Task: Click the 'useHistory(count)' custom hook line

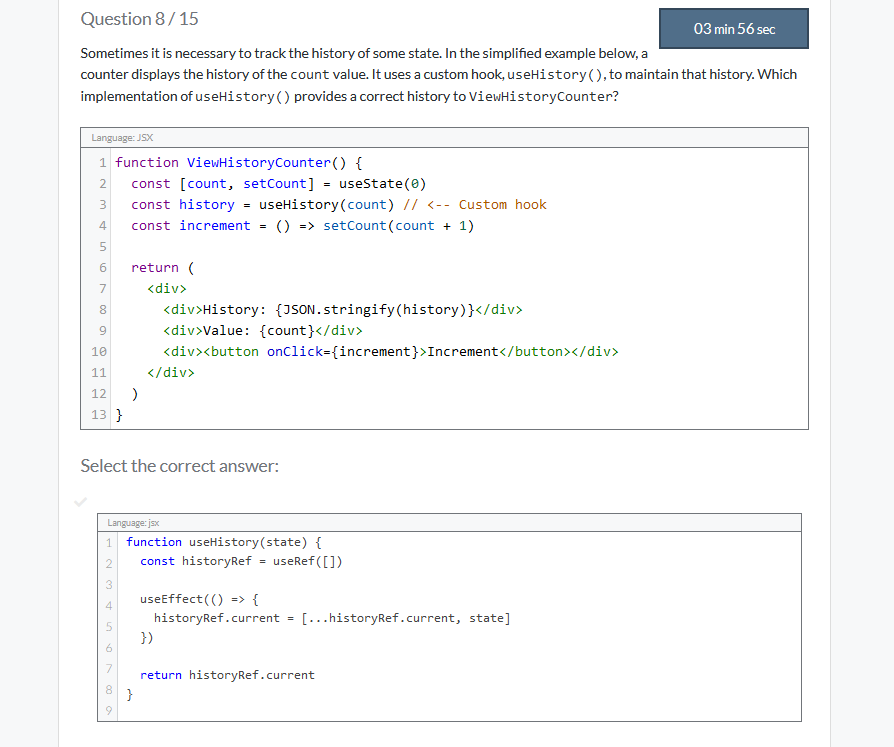Action: tap(339, 205)
